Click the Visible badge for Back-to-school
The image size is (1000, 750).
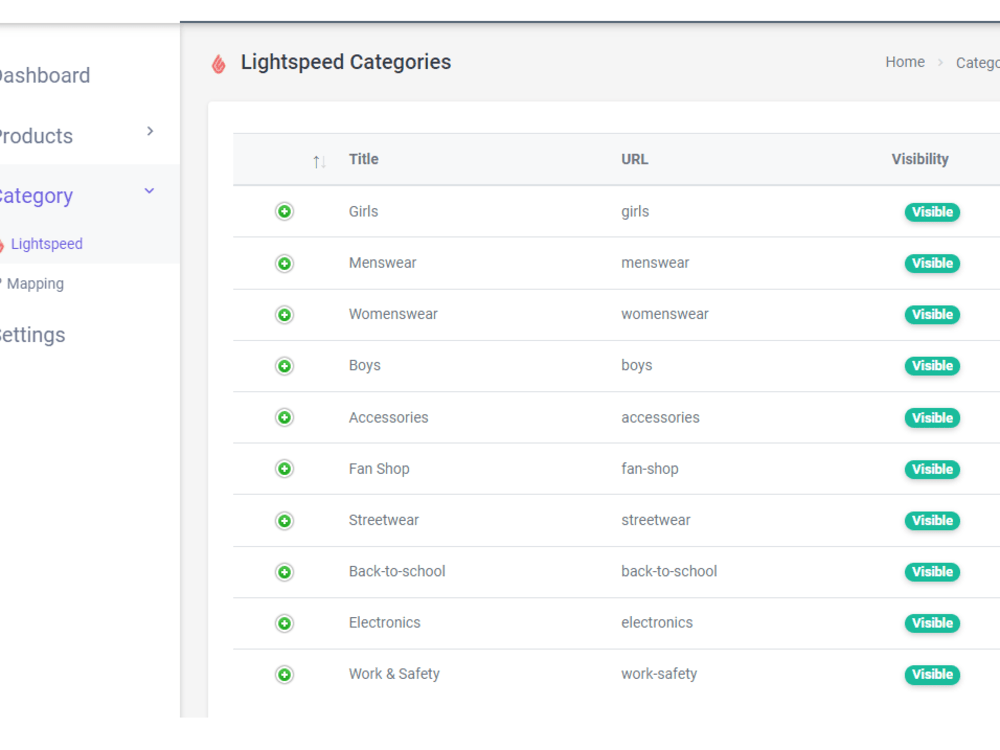click(932, 572)
